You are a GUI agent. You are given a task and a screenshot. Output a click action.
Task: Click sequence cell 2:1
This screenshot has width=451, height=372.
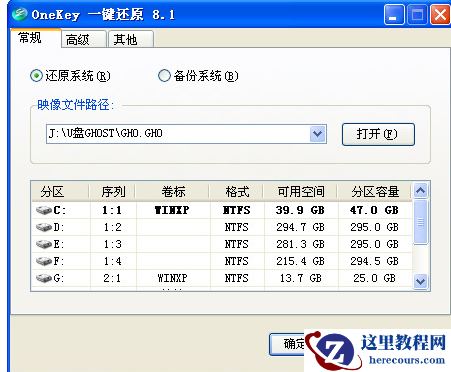(x=112, y=278)
